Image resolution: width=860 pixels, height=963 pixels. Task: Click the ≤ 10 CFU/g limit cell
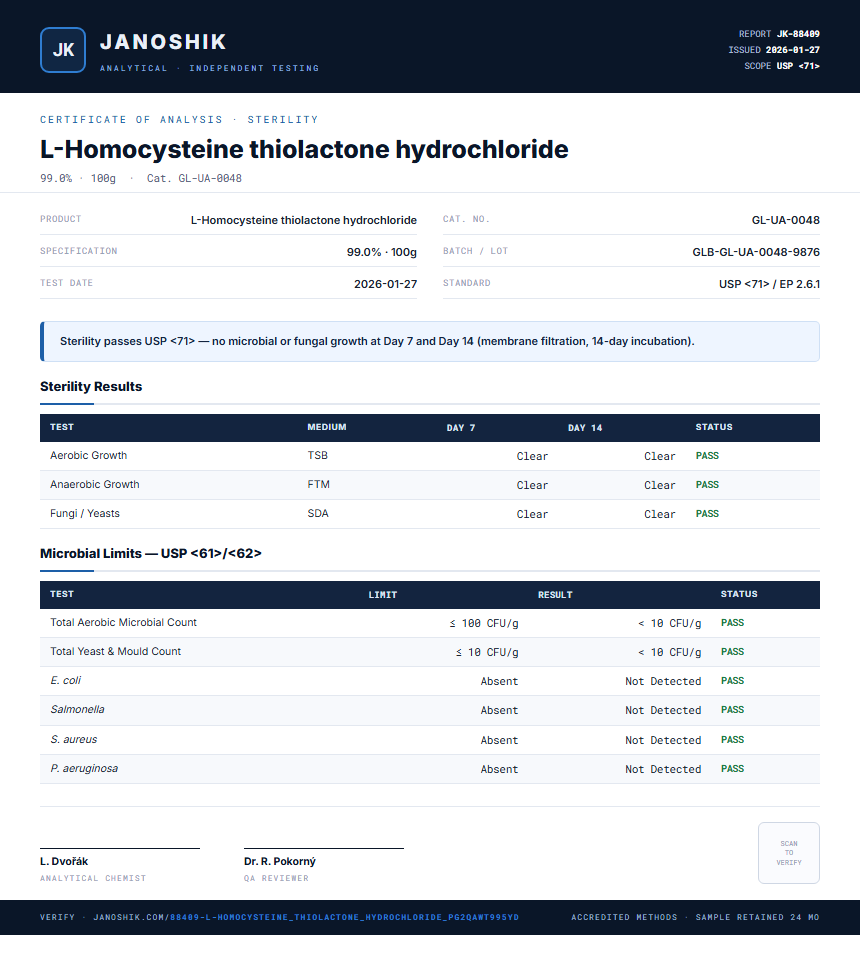(x=487, y=652)
